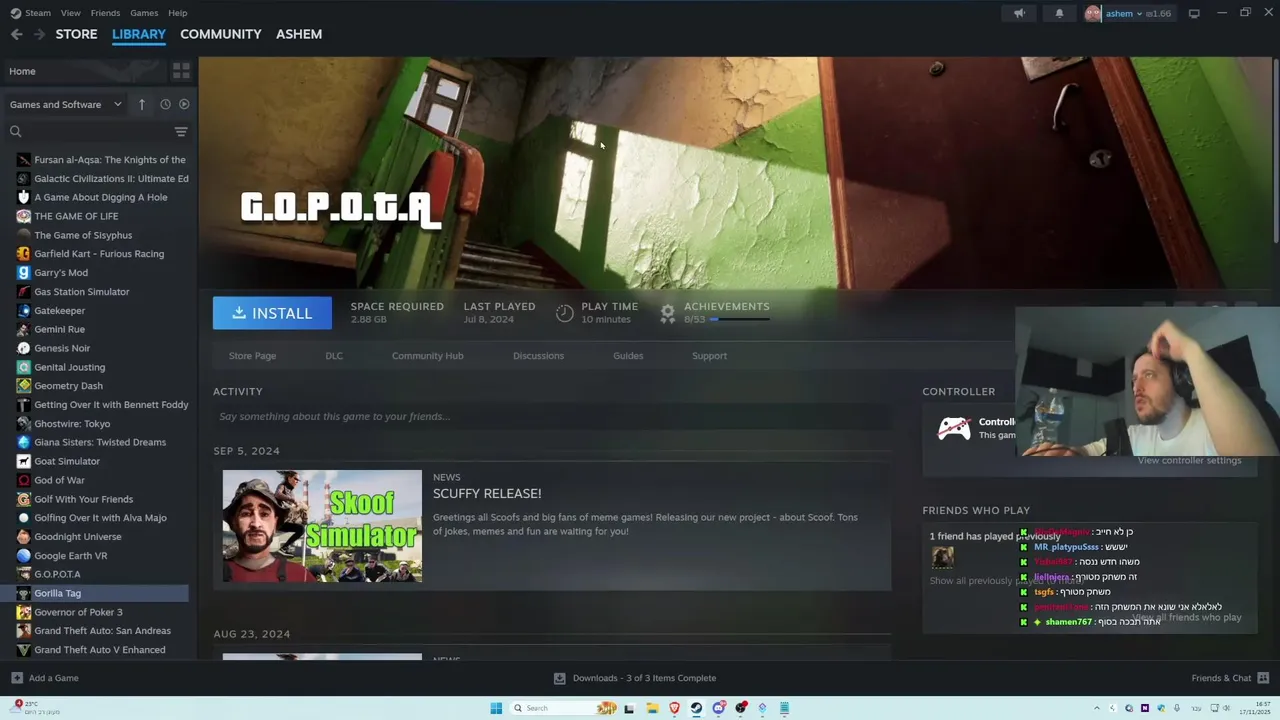
Task: Open the Help menu
Action: point(177,13)
